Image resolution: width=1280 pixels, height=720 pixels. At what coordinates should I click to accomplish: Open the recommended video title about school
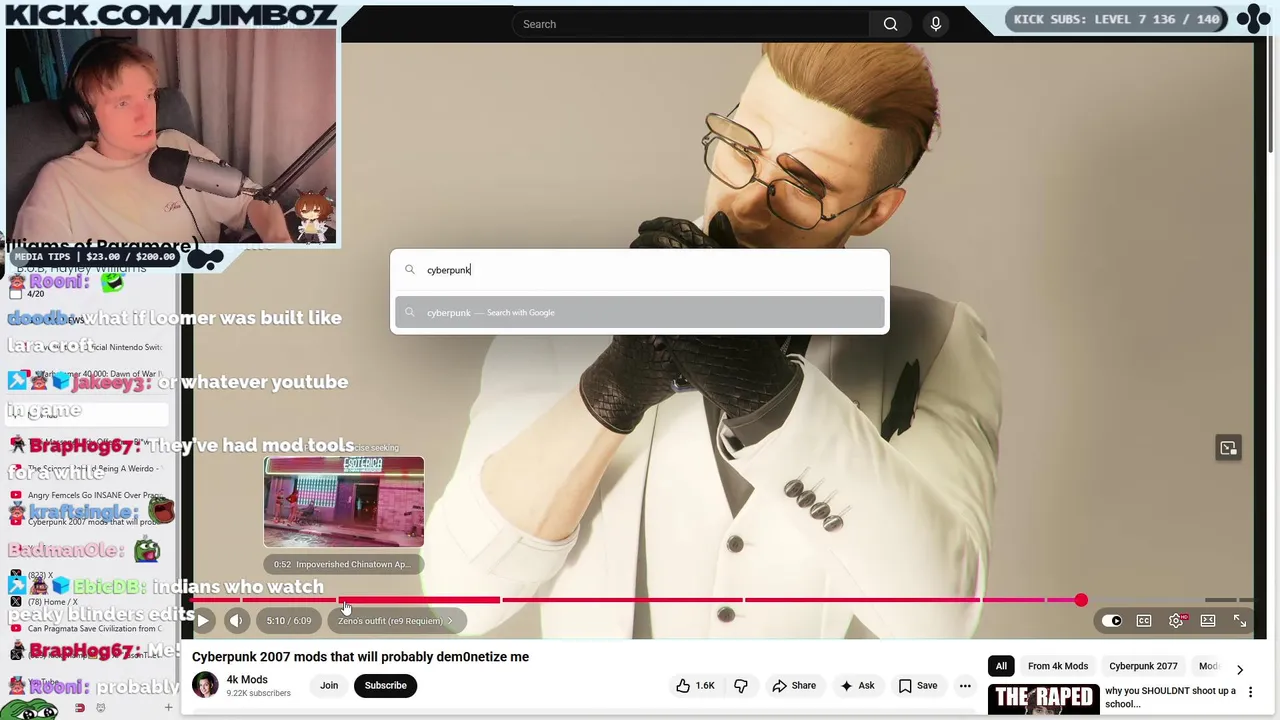point(1170,697)
